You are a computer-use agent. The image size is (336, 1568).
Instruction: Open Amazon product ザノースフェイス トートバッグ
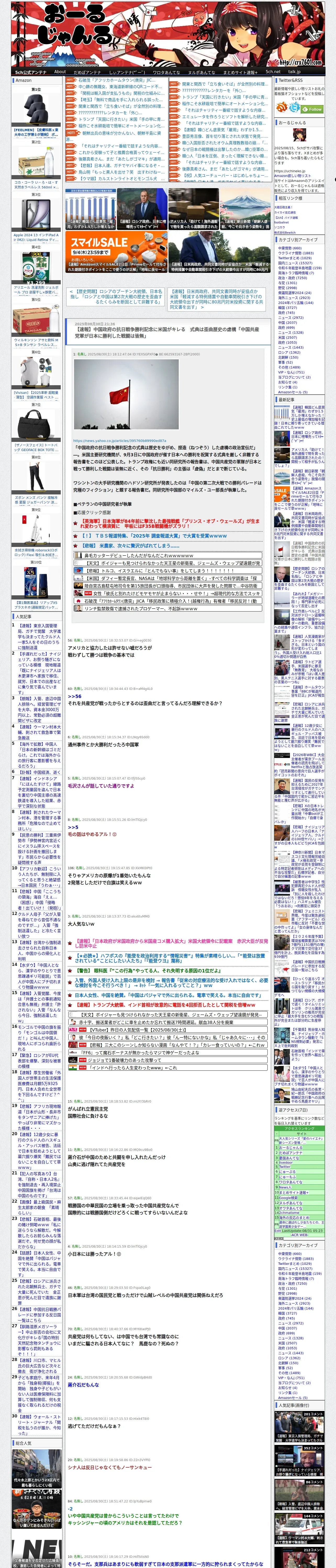click(x=36, y=447)
